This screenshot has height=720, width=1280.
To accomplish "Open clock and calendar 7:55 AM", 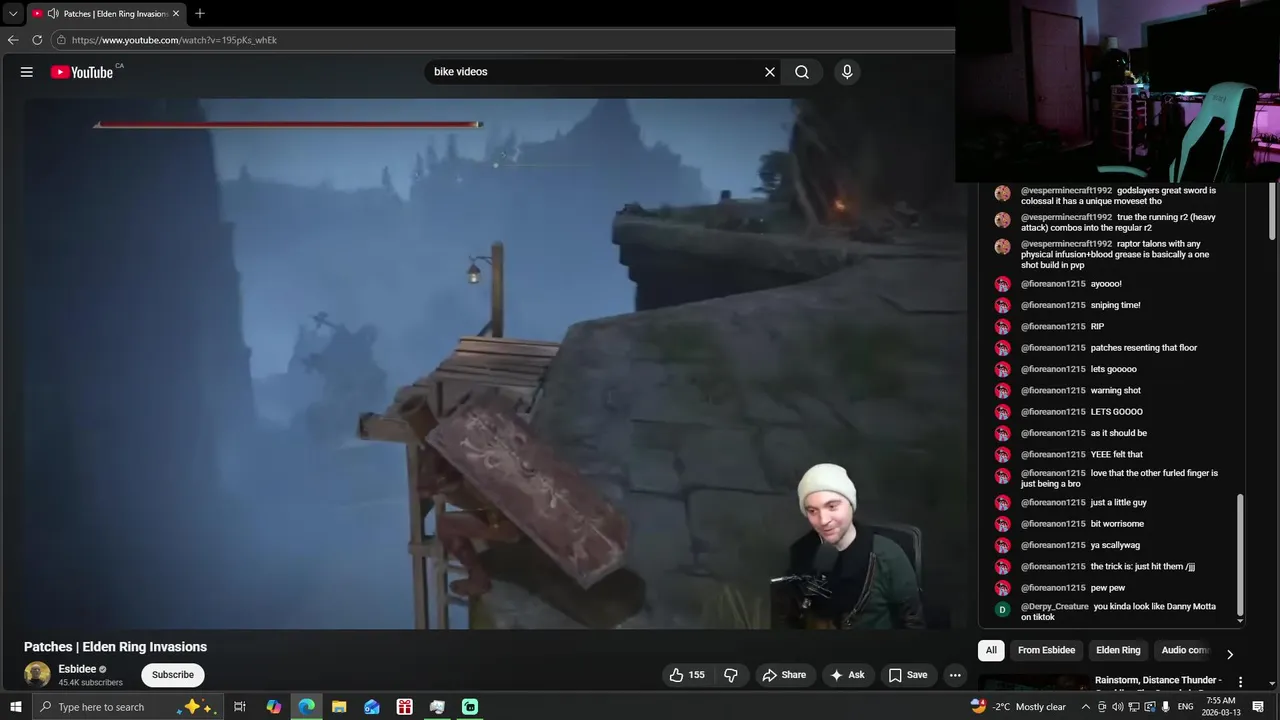I will 1221,707.
